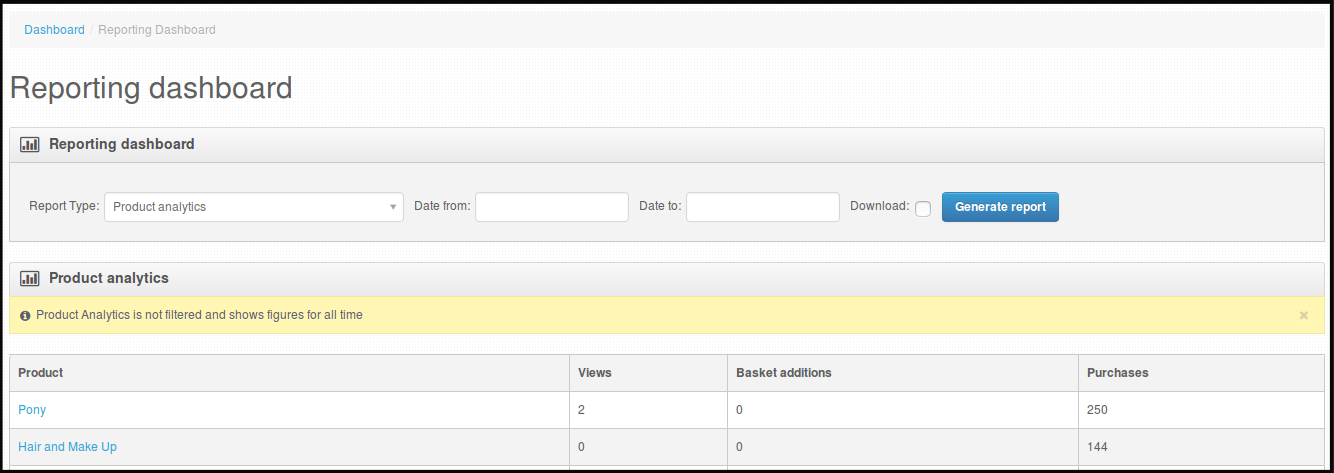Click the Reporting Dashboard breadcrumb text
1334x473 pixels.
[157, 30]
